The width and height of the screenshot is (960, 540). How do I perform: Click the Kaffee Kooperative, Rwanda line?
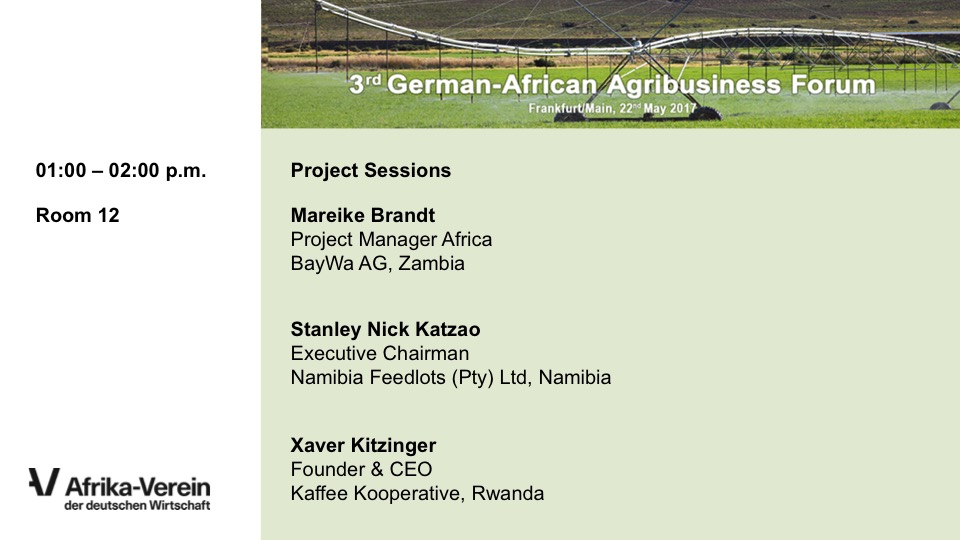(x=417, y=493)
